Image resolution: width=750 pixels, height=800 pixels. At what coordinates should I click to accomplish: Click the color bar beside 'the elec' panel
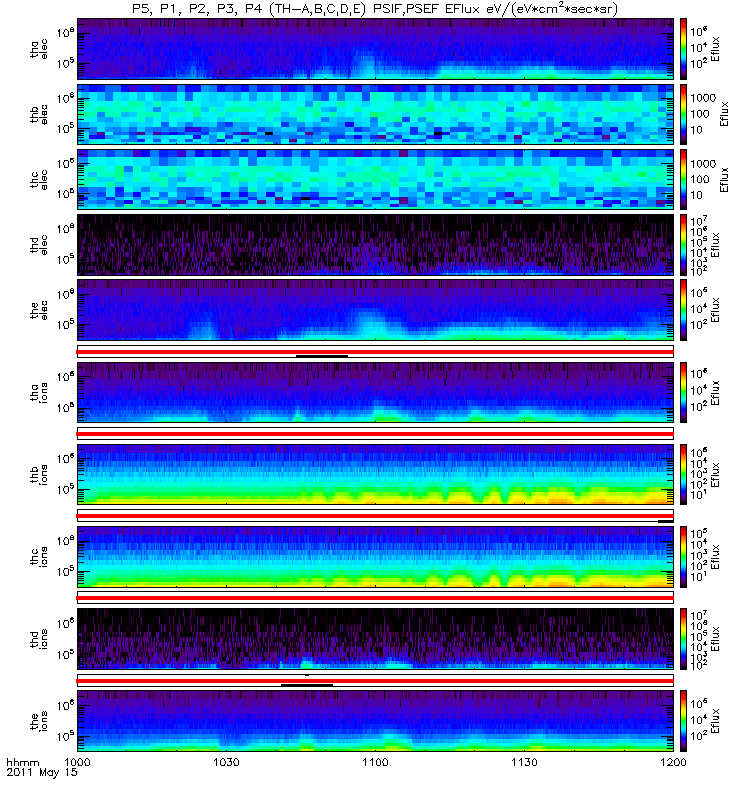(683, 310)
